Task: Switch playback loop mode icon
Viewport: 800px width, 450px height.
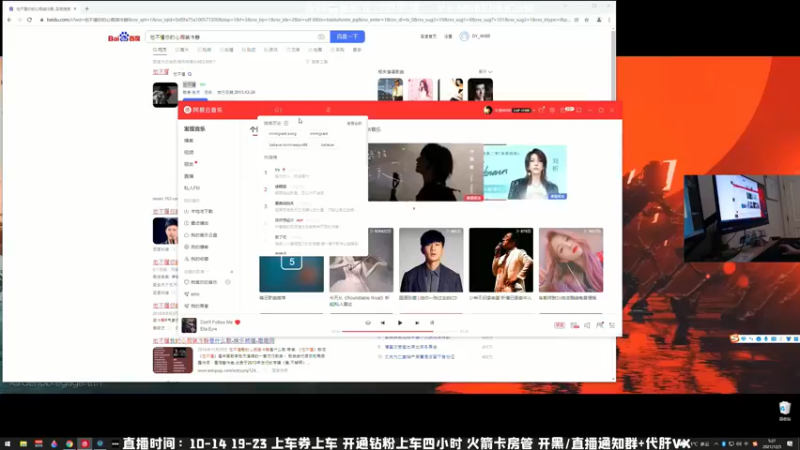Action: [x=368, y=322]
